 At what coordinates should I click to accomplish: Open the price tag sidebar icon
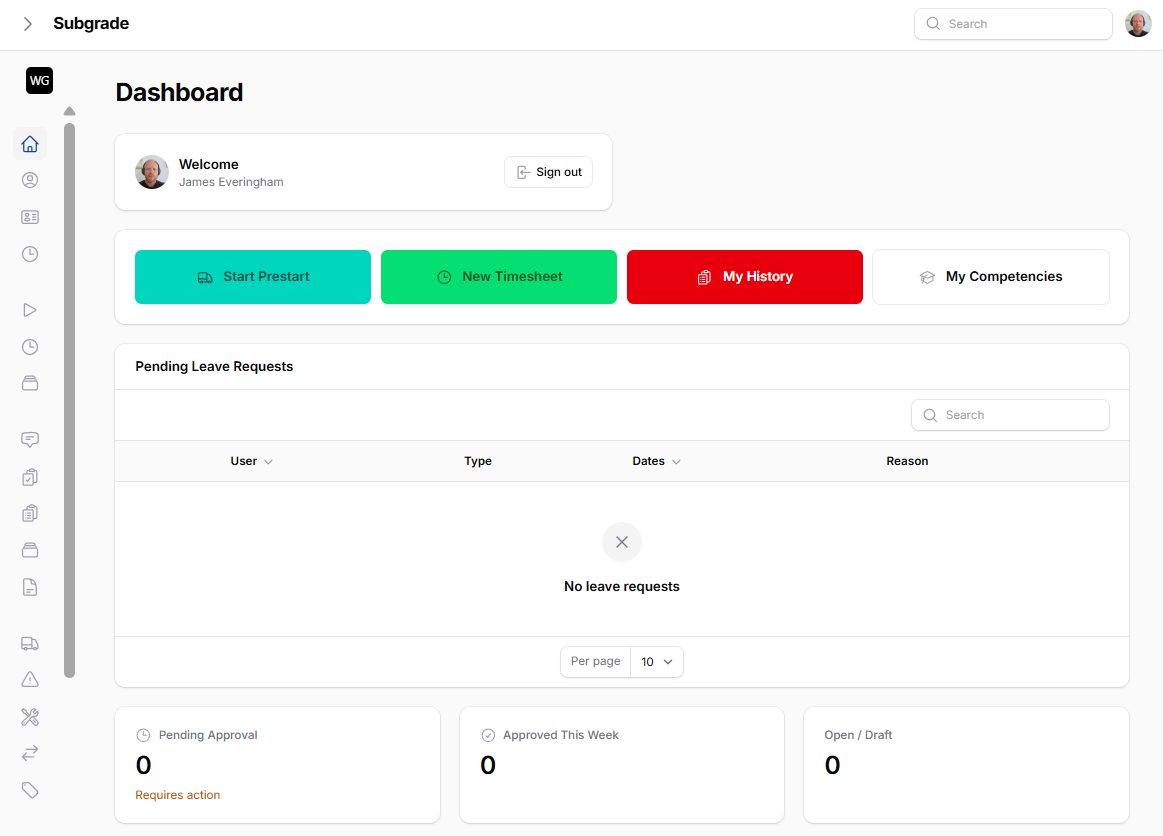30,790
